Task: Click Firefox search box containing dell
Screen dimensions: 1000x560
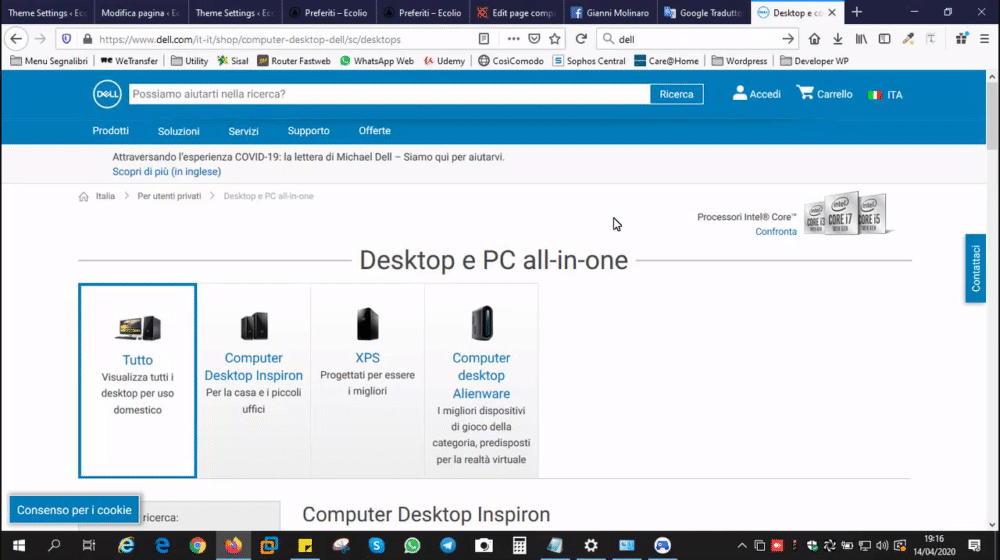Action: pyautogui.click(x=695, y=39)
